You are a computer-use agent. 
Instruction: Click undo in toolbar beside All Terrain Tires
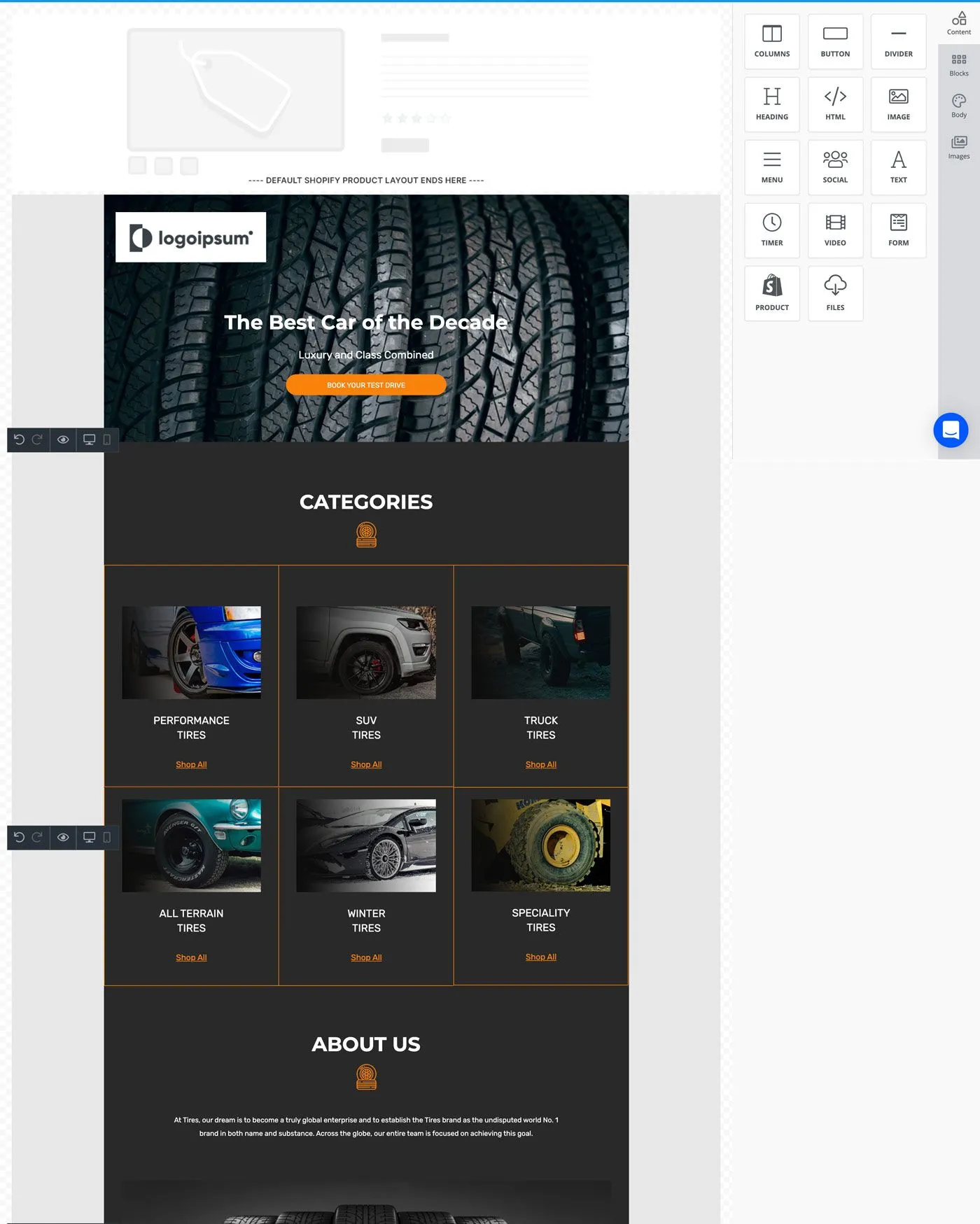[x=19, y=837]
